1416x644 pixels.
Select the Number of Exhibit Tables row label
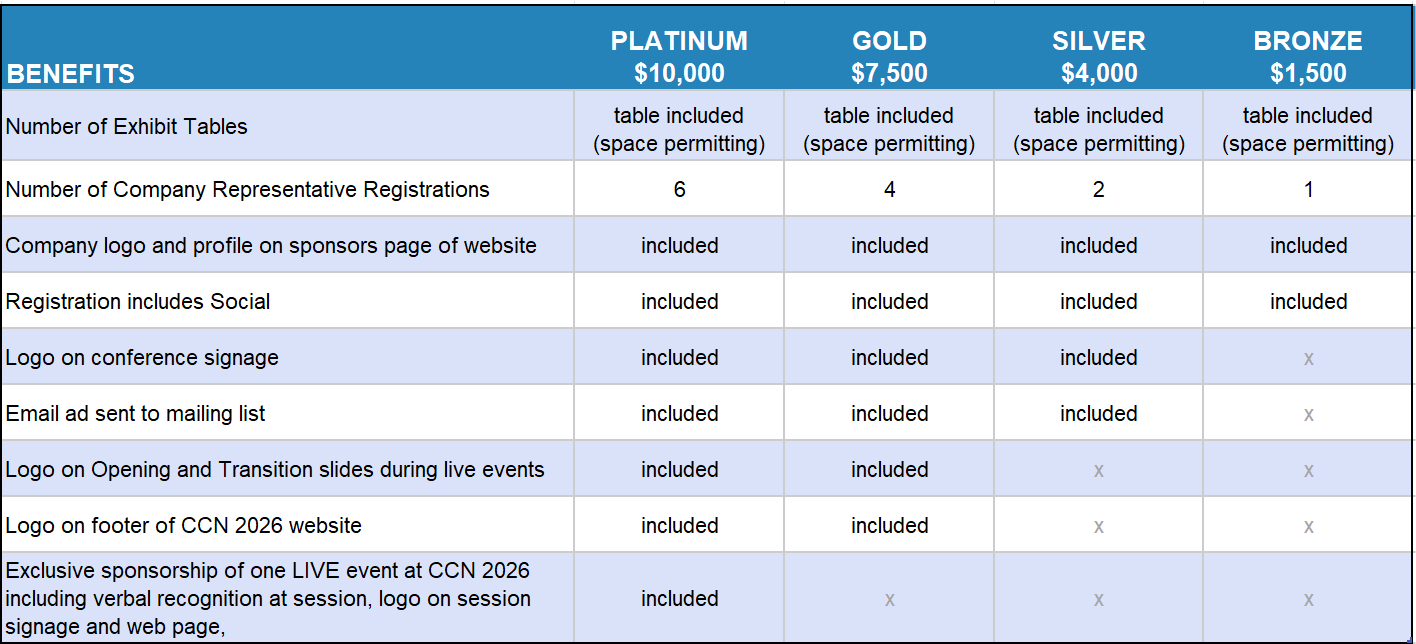(127, 127)
